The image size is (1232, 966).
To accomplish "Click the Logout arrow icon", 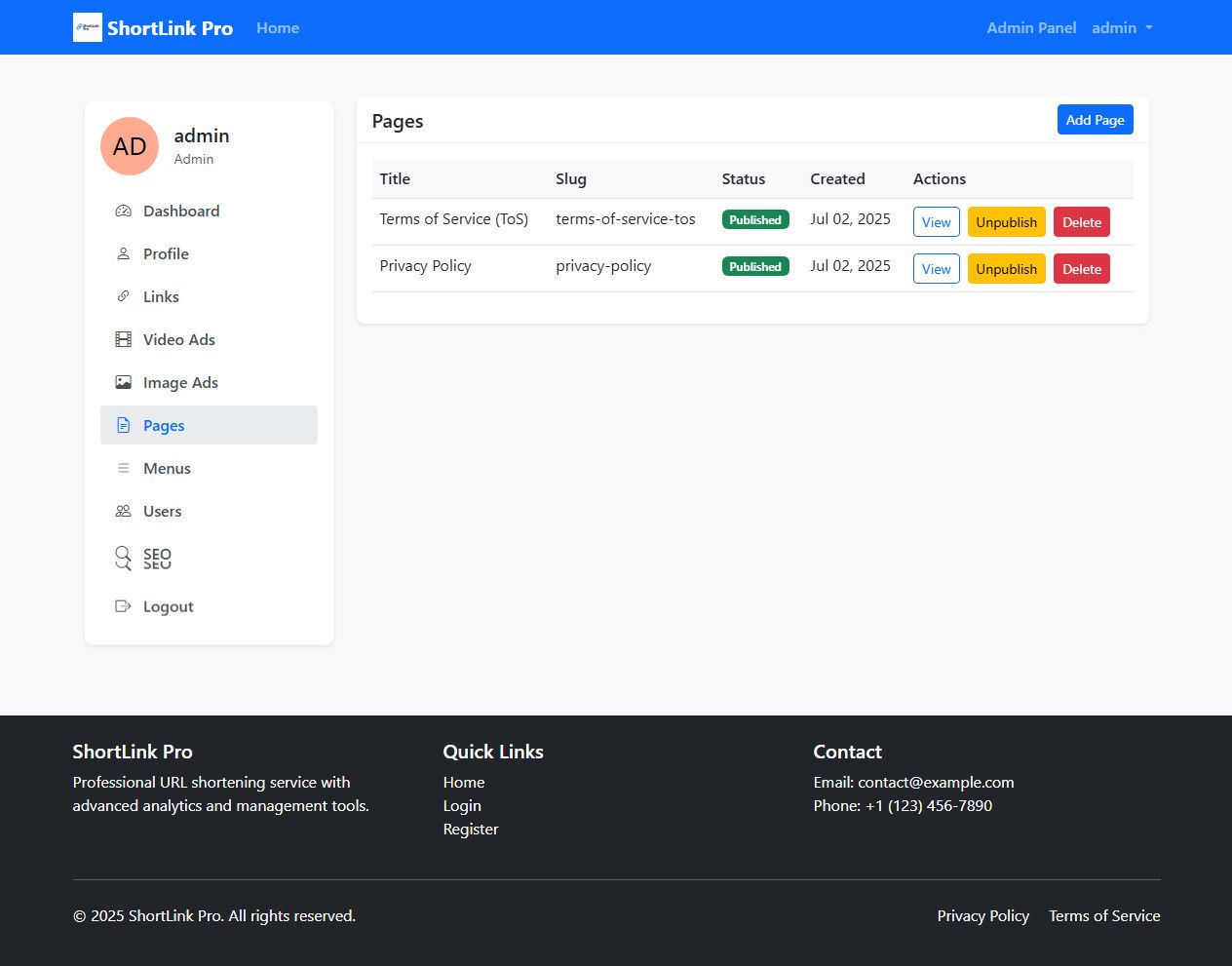I will (x=123, y=606).
